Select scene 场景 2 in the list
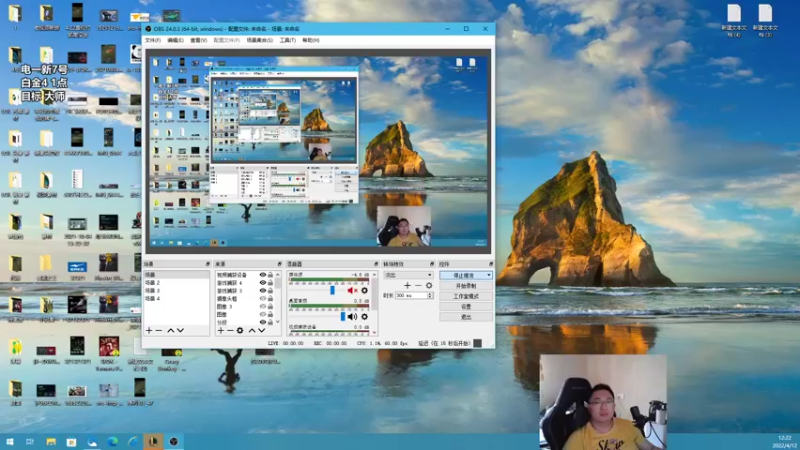The width and height of the screenshot is (800, 450). point(177,283)
